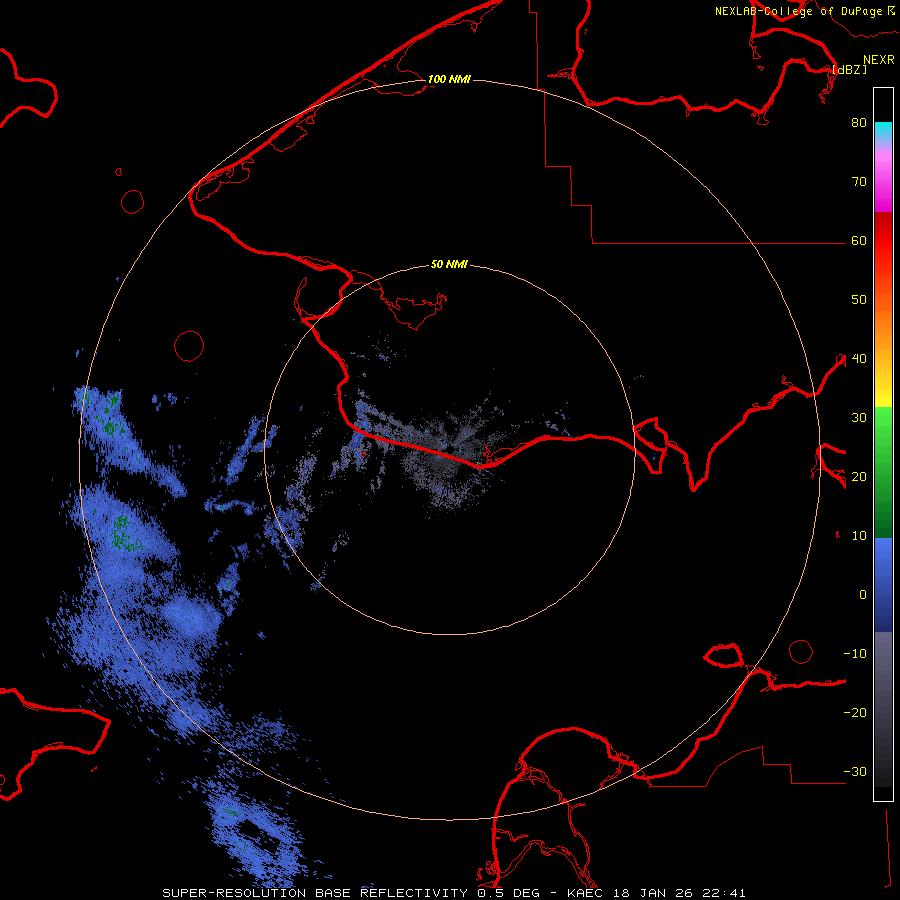The width and height of the screenshot is (900, 900).
Task: Click the 50 NMI range ring label
Action: click(449, 265)
